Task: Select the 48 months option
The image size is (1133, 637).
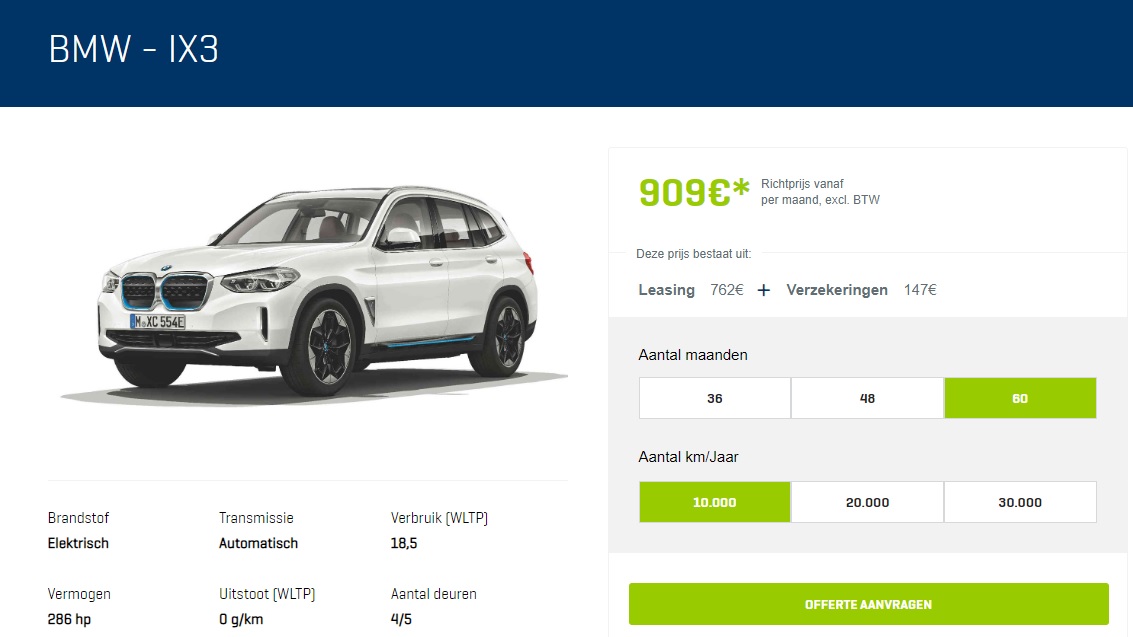Action: [867, 398]
